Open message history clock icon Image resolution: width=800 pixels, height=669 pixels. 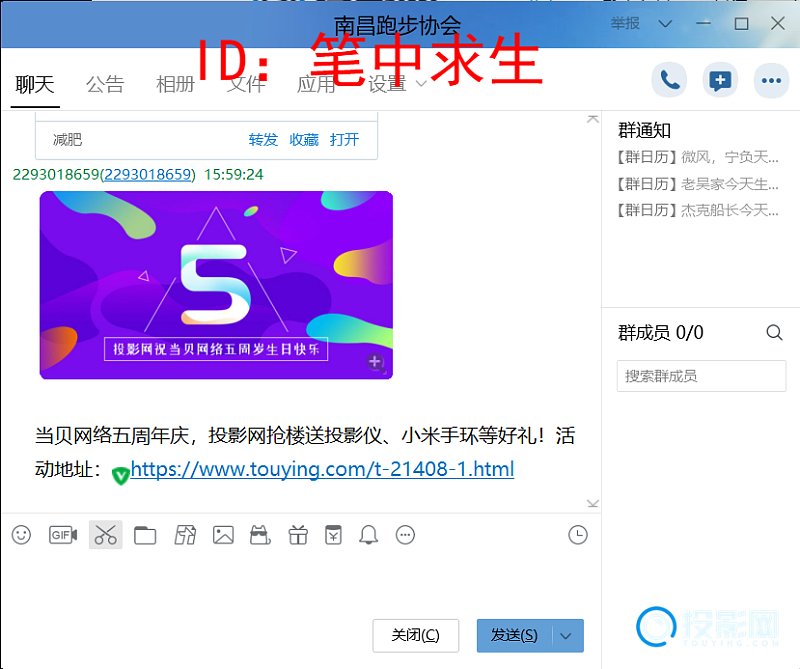[578, 535]
